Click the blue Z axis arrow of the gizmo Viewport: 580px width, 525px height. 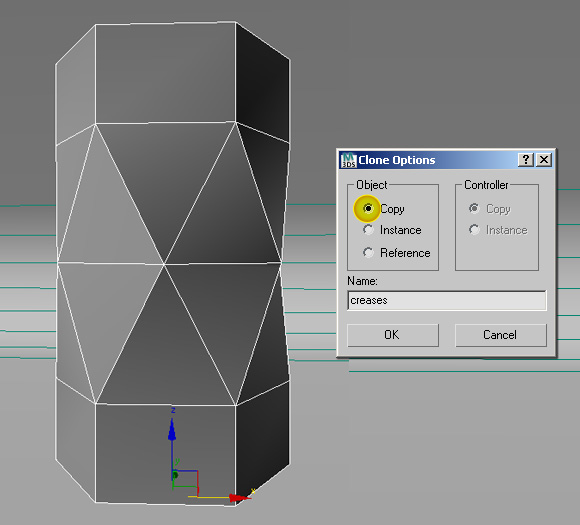click(172, 430)
